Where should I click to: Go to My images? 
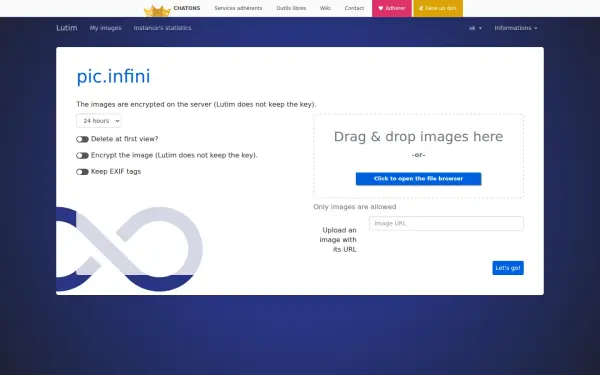106,28
